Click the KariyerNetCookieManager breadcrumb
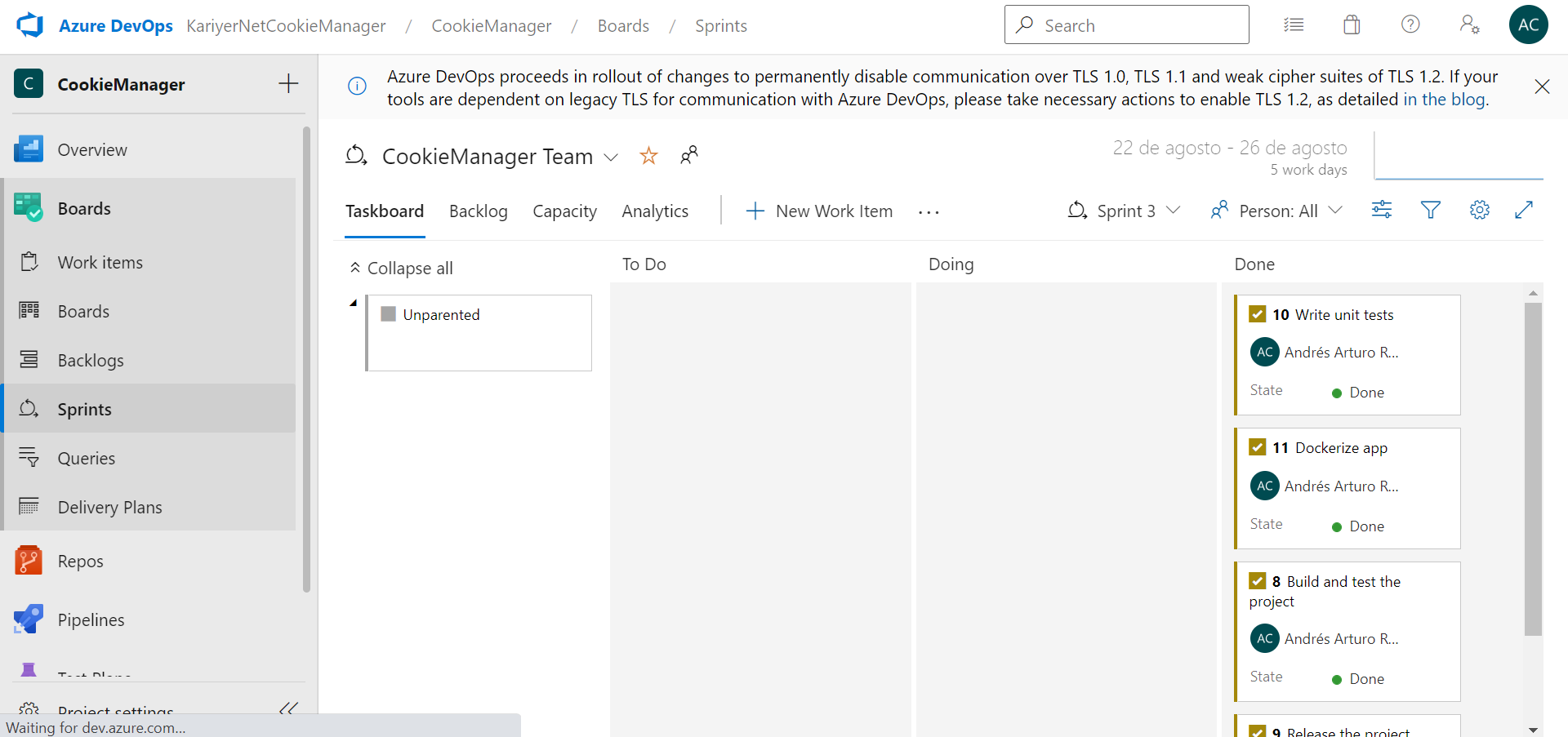The height and width of the screenshot is (737, 1568). [286, 26]
